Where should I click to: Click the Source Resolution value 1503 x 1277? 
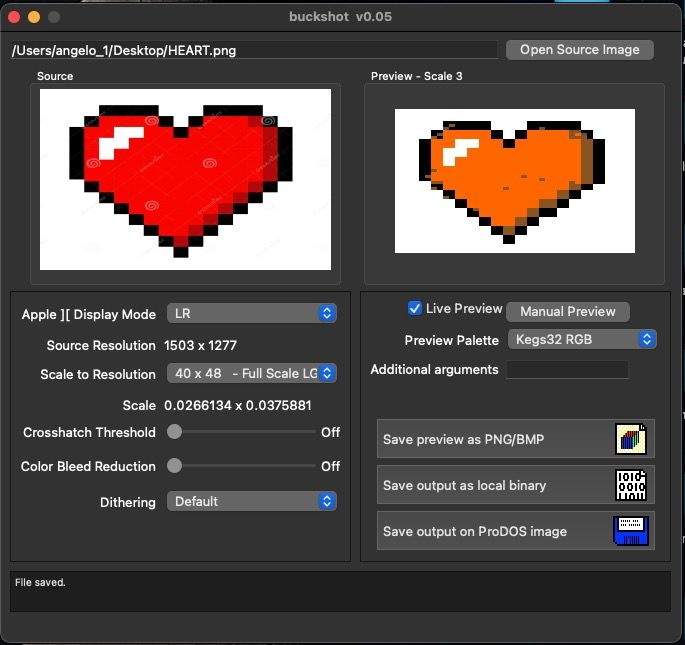pyautogui.click(x=201, y=346)
